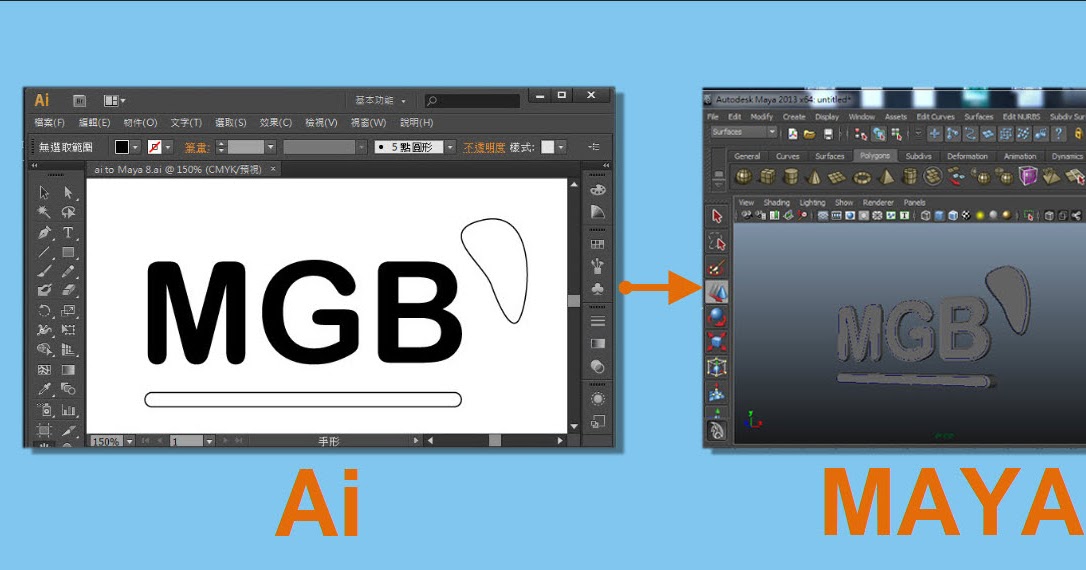Expand the stroke weight dropdown
1086x570 pixels.
[x=271, y=147]
